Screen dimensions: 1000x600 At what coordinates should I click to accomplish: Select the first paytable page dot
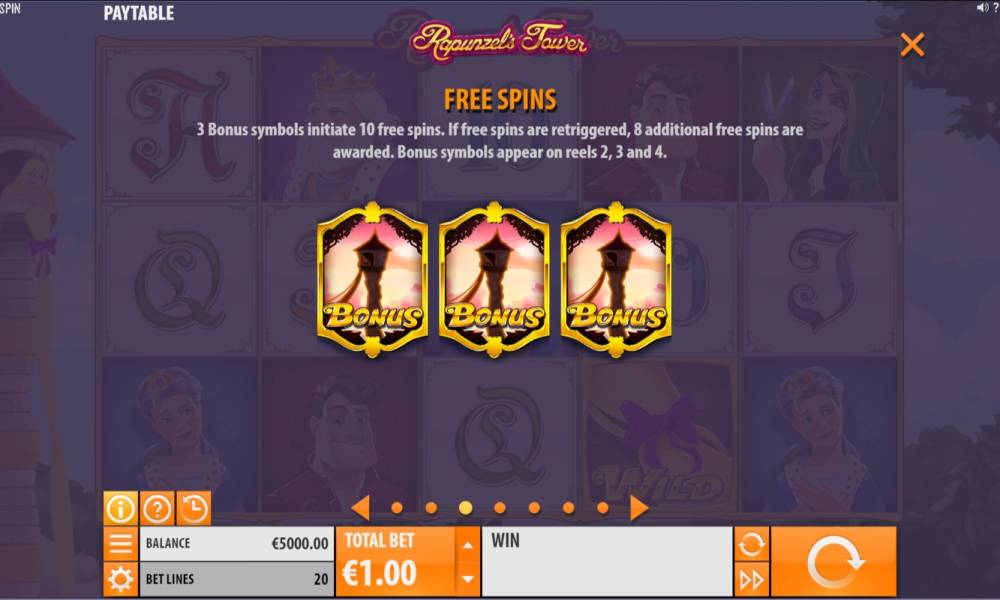(397, 508)
